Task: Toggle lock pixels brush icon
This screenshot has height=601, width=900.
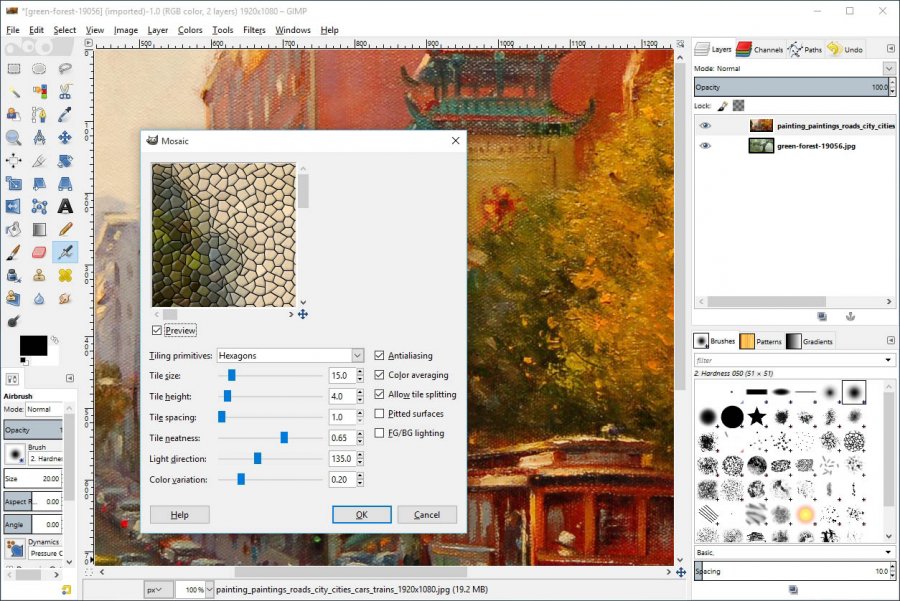Action: point(723,106)
